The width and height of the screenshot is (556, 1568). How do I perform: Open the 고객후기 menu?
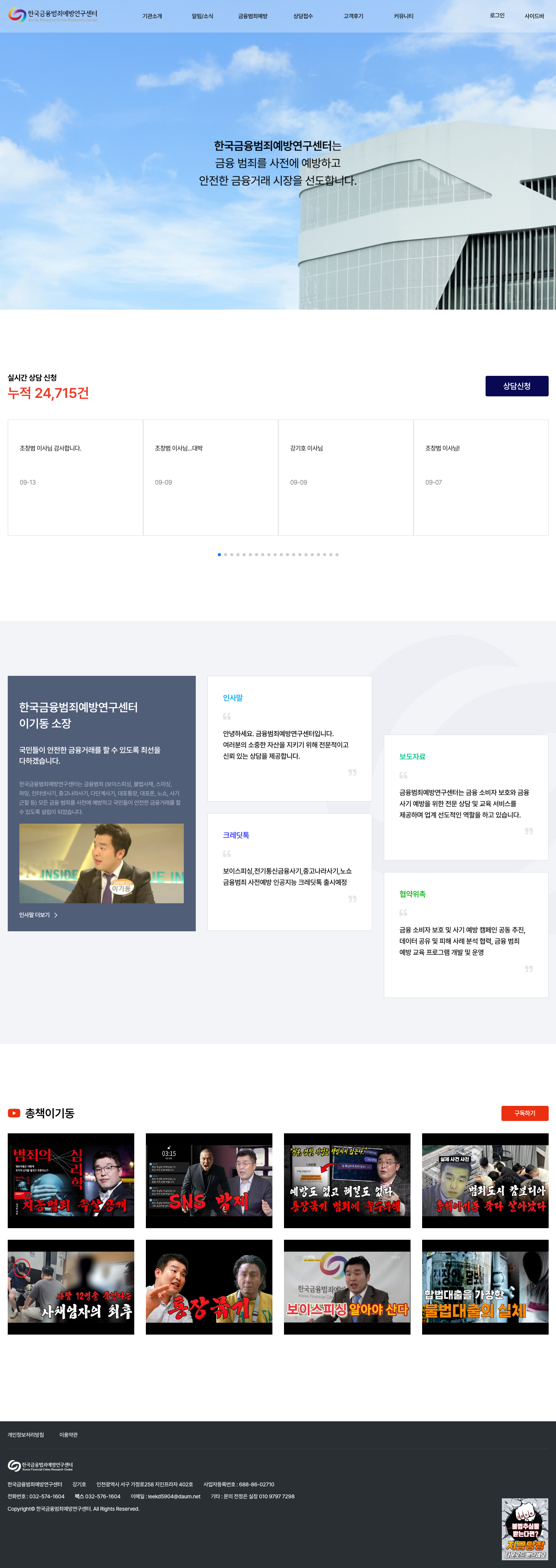pos(353,16)
